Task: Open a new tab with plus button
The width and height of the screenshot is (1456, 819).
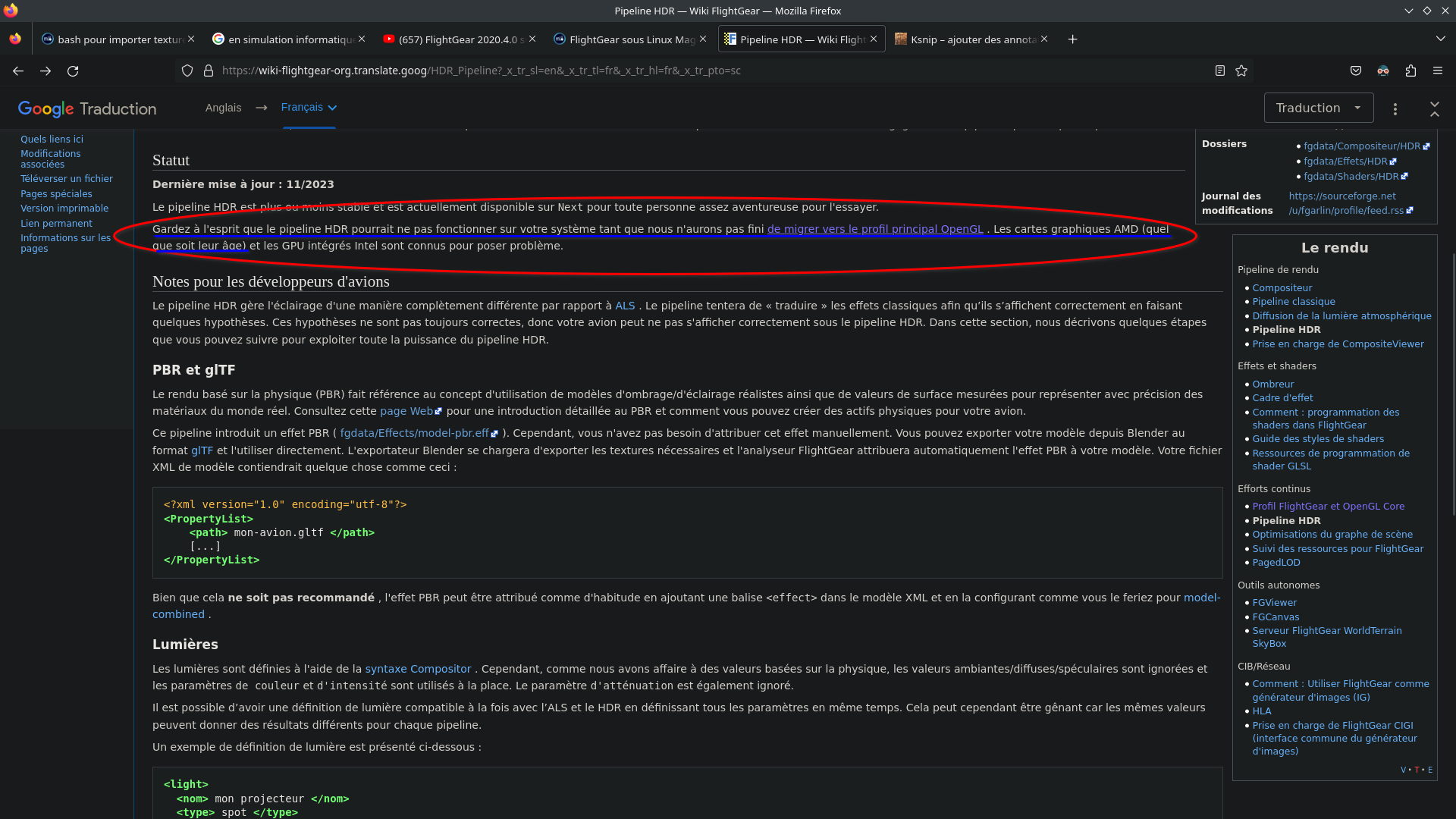Action: point(1072,39)
